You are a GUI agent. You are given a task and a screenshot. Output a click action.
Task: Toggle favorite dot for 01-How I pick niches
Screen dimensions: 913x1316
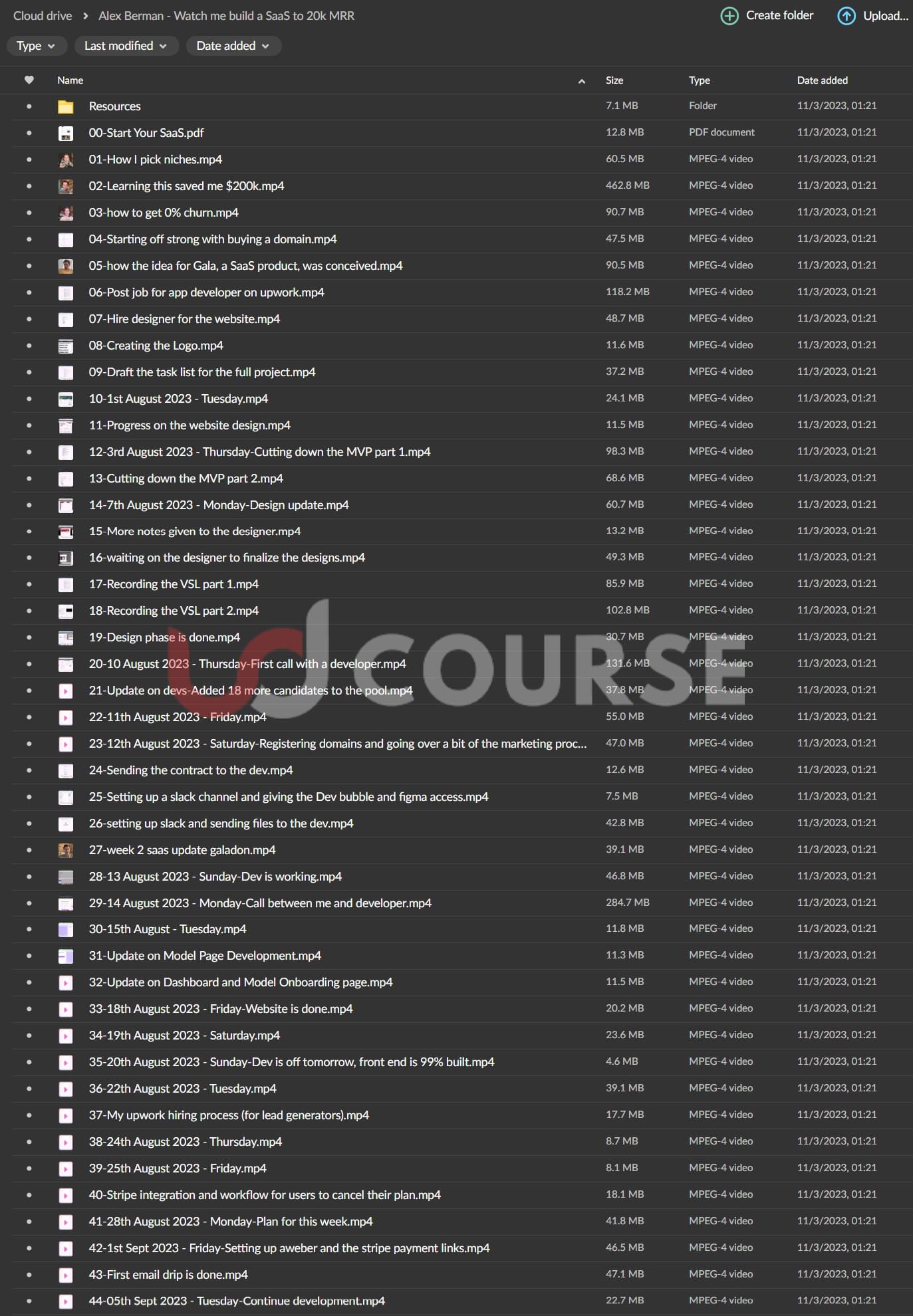tap(29, 160)
